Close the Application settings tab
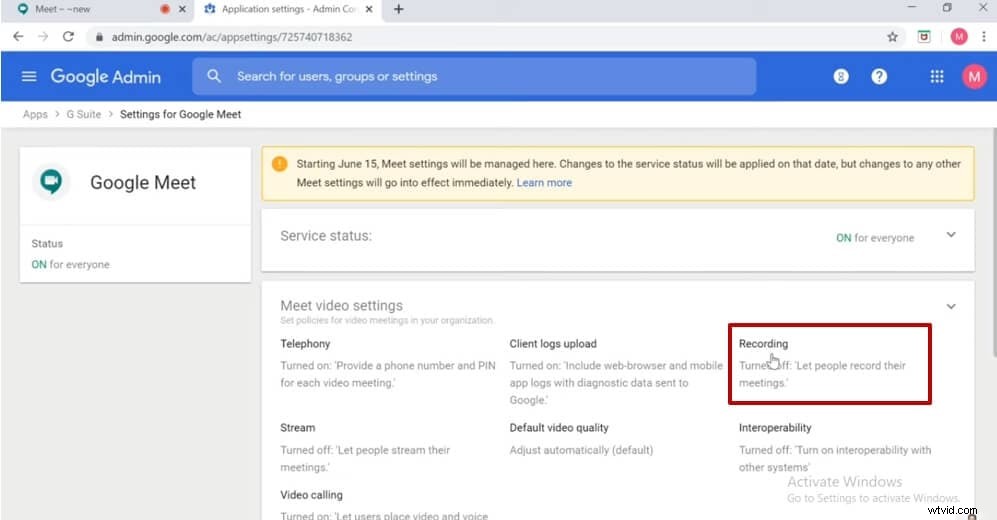Image resolution: width=997 pixels, height=520 pixels. [369, 9]
